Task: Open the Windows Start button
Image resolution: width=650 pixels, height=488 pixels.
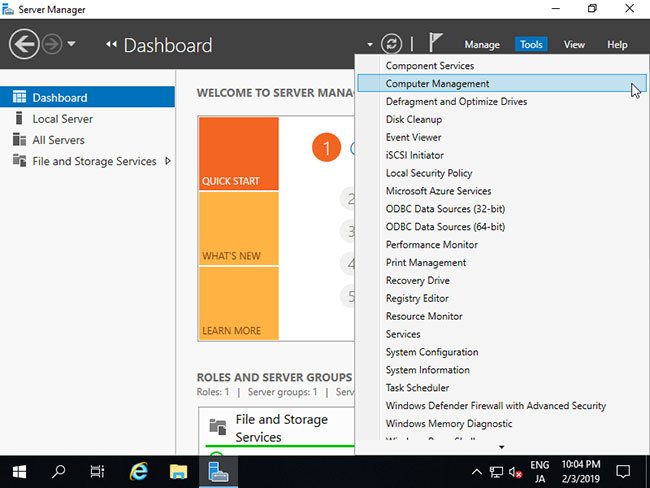Action: point(19,471)
